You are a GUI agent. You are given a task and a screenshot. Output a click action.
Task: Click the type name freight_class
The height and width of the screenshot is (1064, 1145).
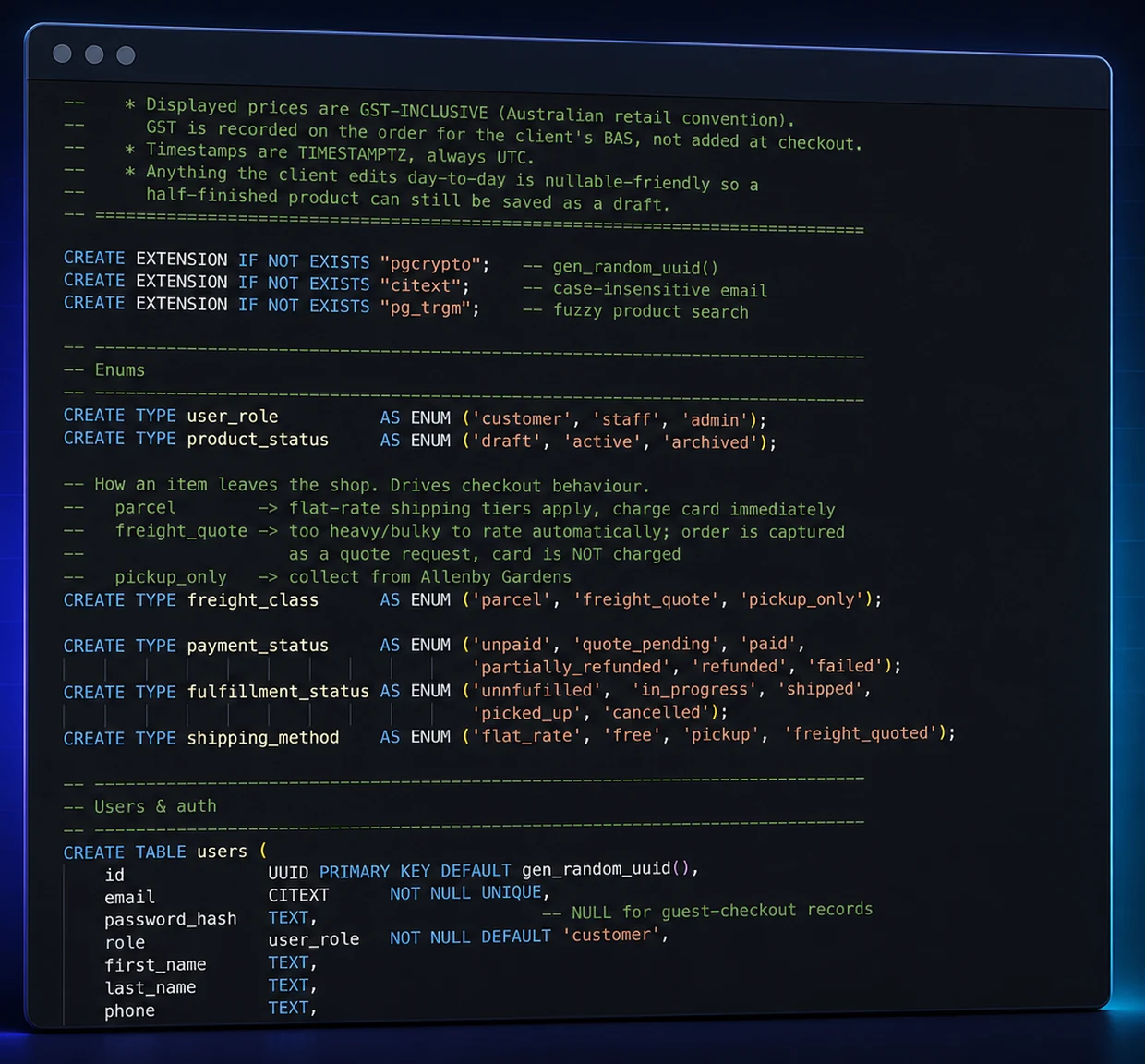coord(253,600)
